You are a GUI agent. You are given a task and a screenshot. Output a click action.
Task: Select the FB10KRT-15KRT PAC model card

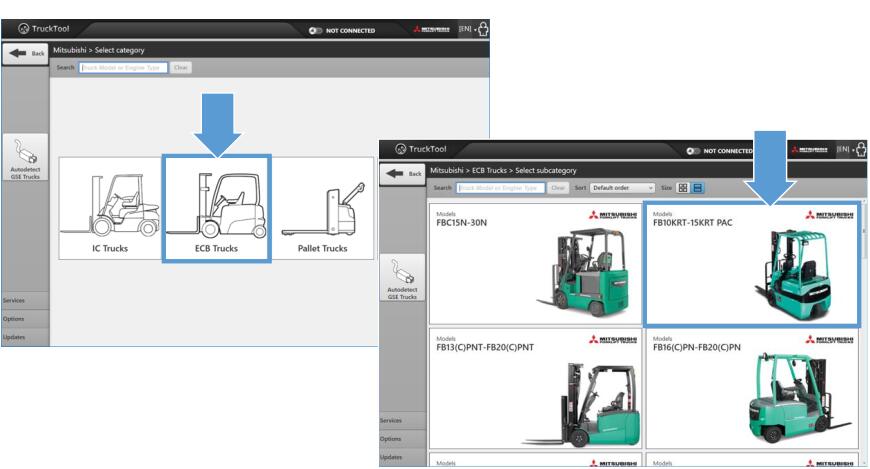[x=752, y=264]
